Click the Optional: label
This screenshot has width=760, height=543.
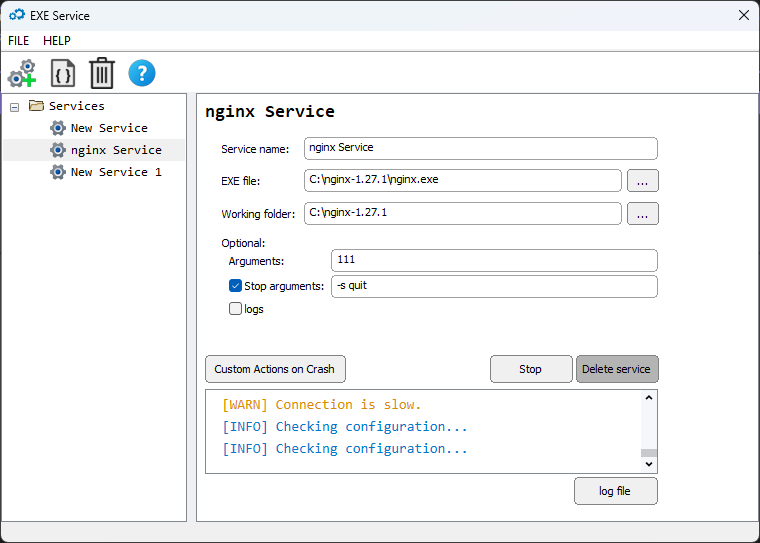(x=243, y=243)
